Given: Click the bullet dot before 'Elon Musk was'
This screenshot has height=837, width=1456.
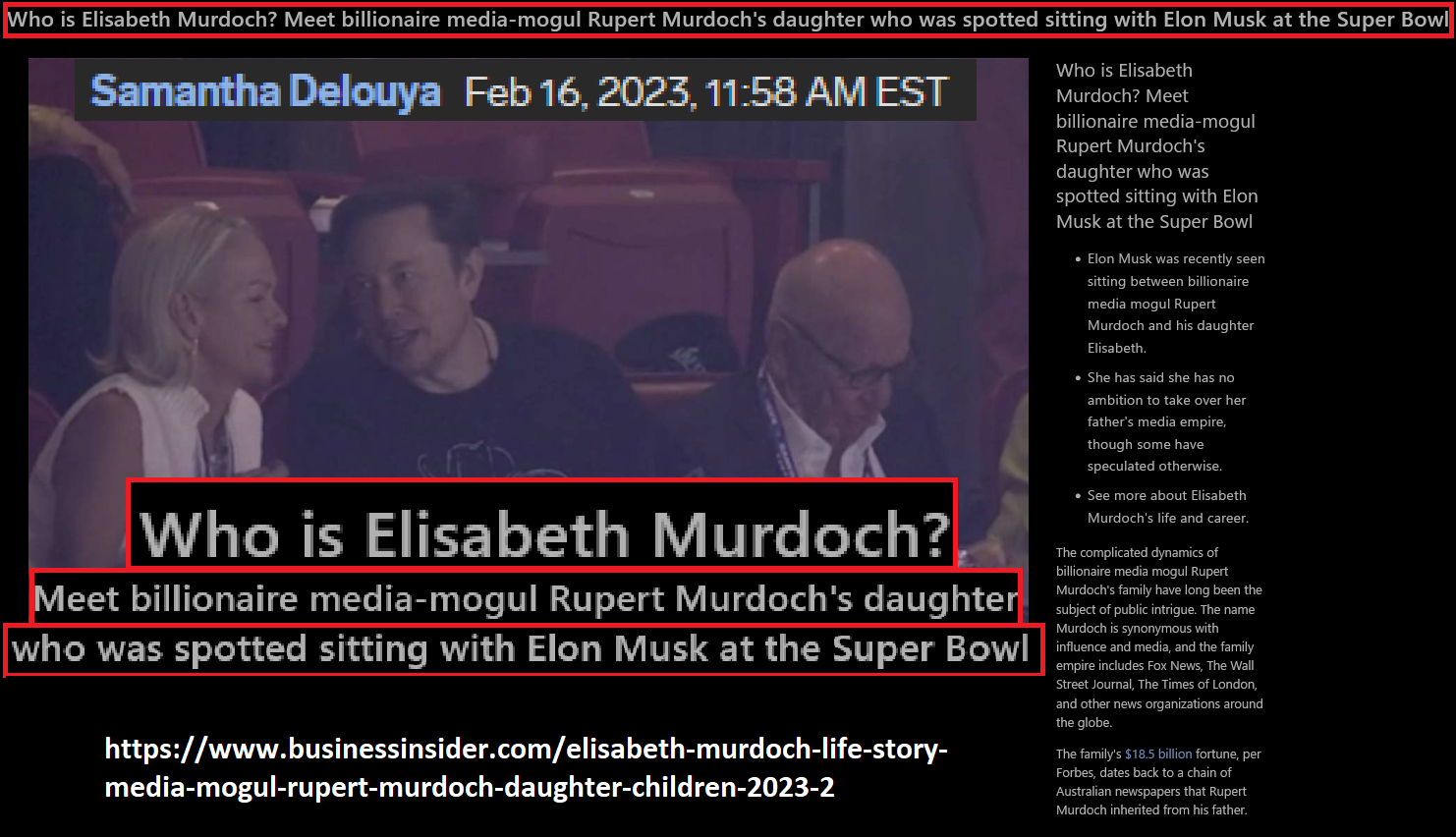Looking at the screenshot, I should click(1078, 259).
